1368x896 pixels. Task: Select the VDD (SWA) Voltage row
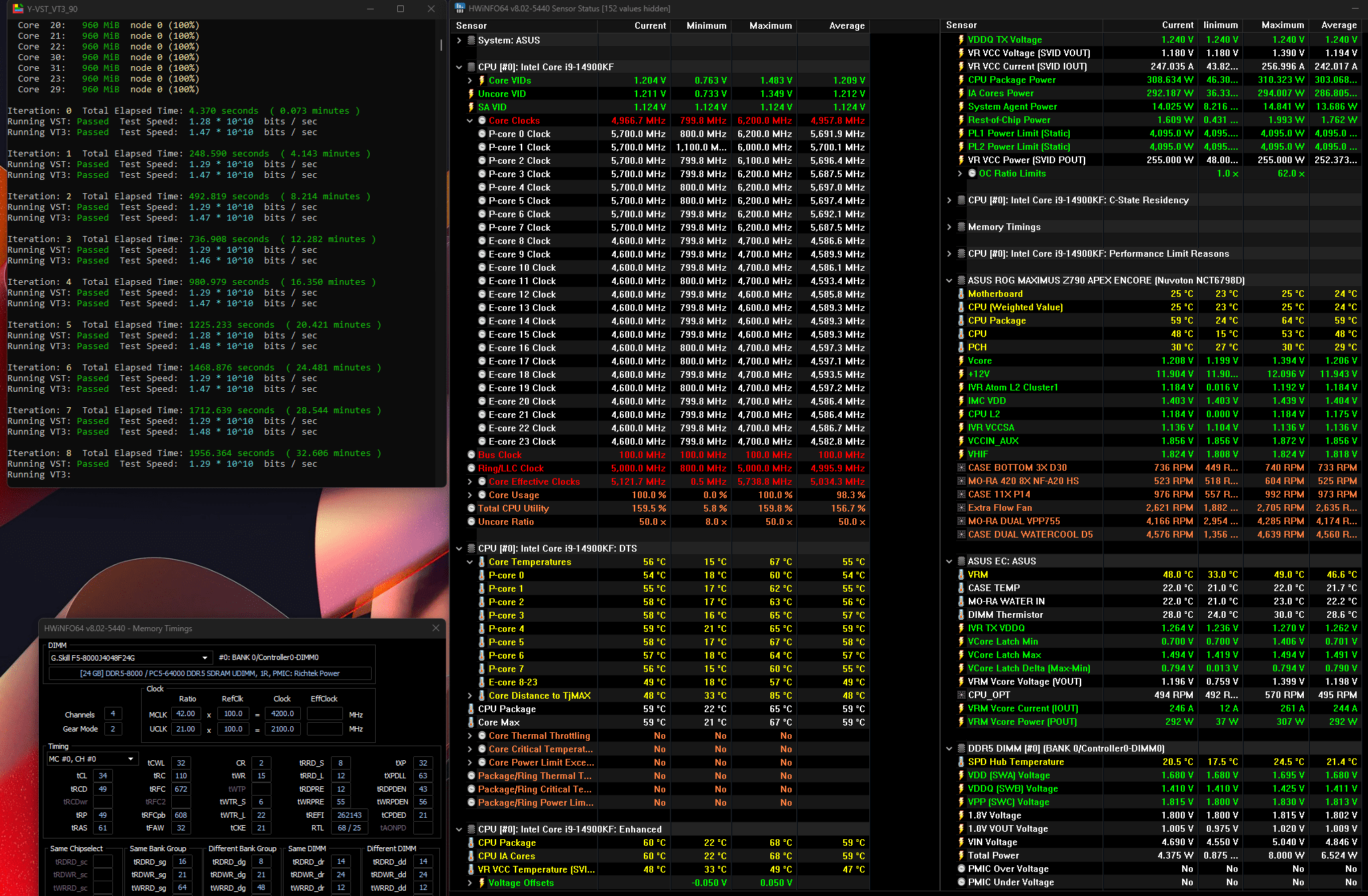point(1151,775)
